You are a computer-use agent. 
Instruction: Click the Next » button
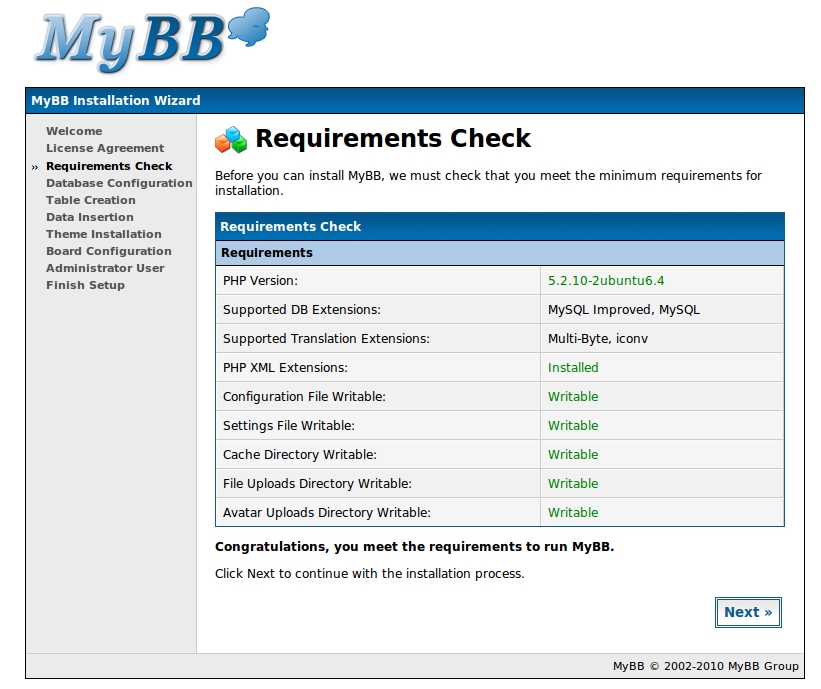click(x=748, y=612)
